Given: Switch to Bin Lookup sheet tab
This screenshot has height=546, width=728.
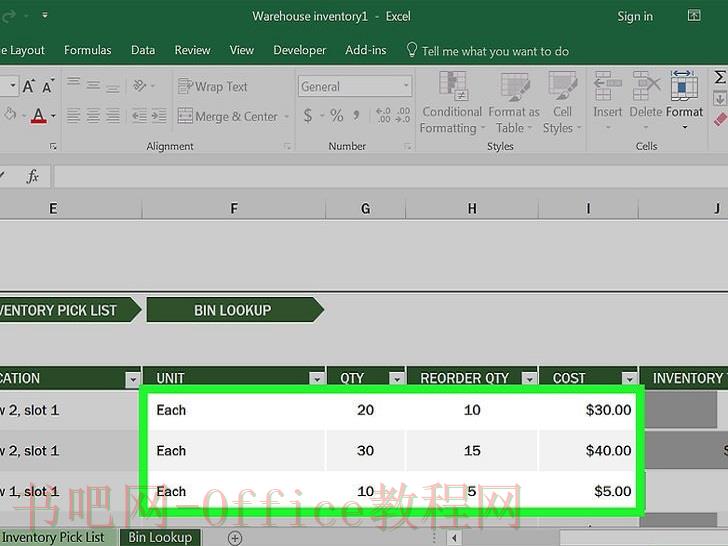Looking at the screenshot, I should coord(160,537).
